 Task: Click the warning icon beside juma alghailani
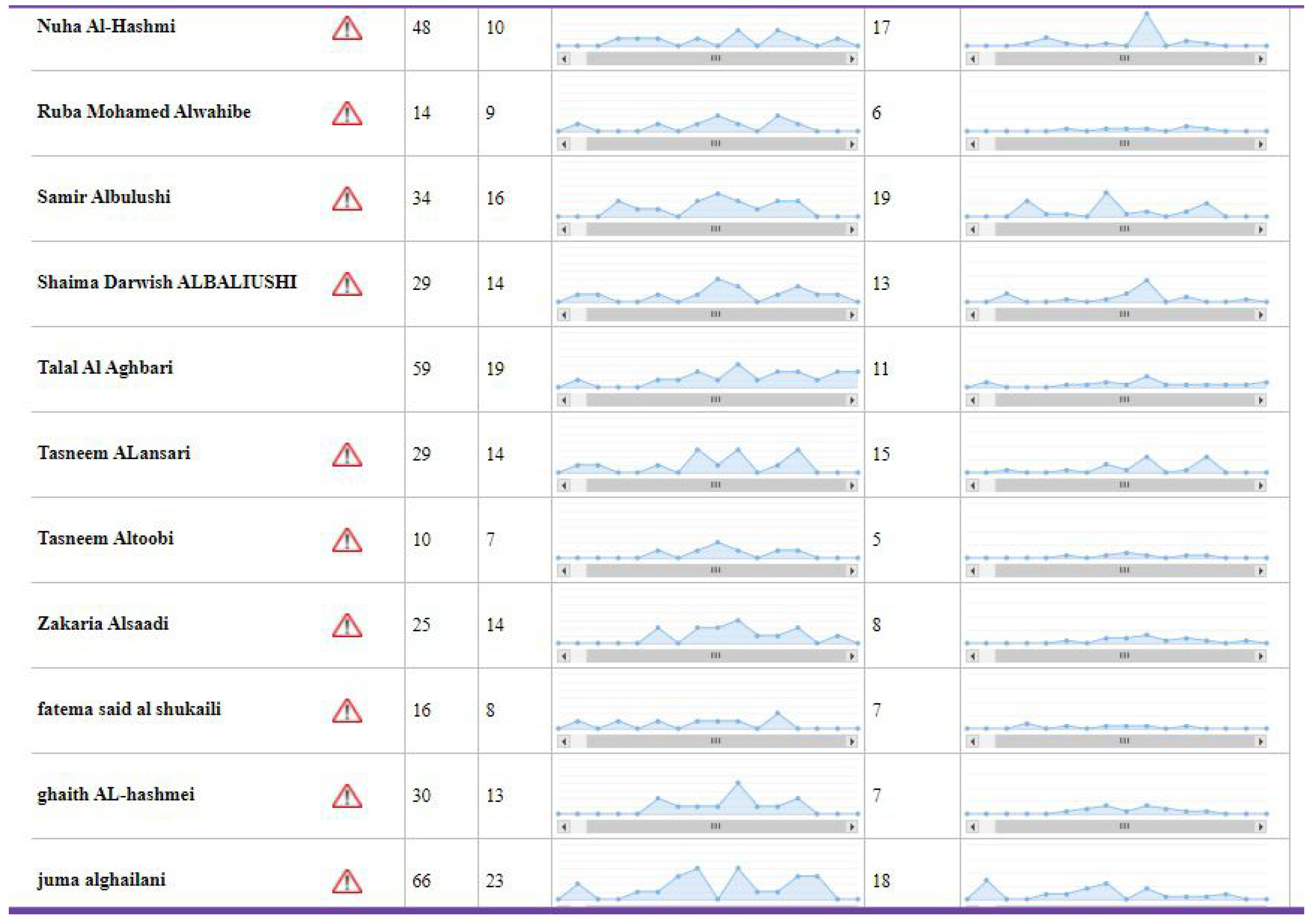coord(346,881)
